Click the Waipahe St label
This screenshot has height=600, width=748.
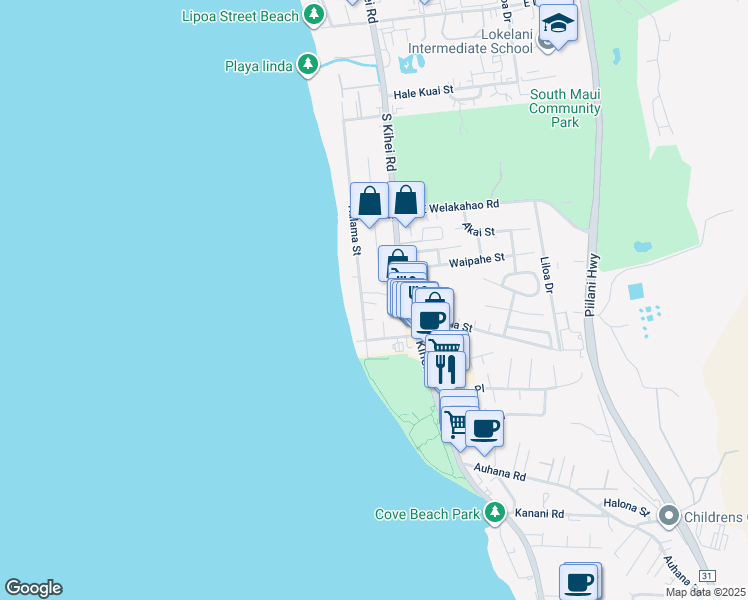[x=477, y=260]
